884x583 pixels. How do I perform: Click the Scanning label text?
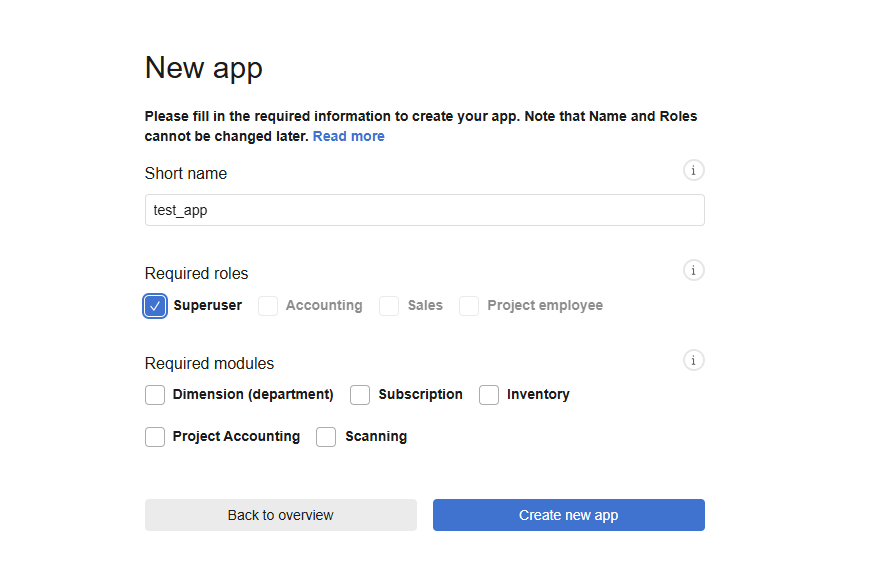click(x=376, y=436)
